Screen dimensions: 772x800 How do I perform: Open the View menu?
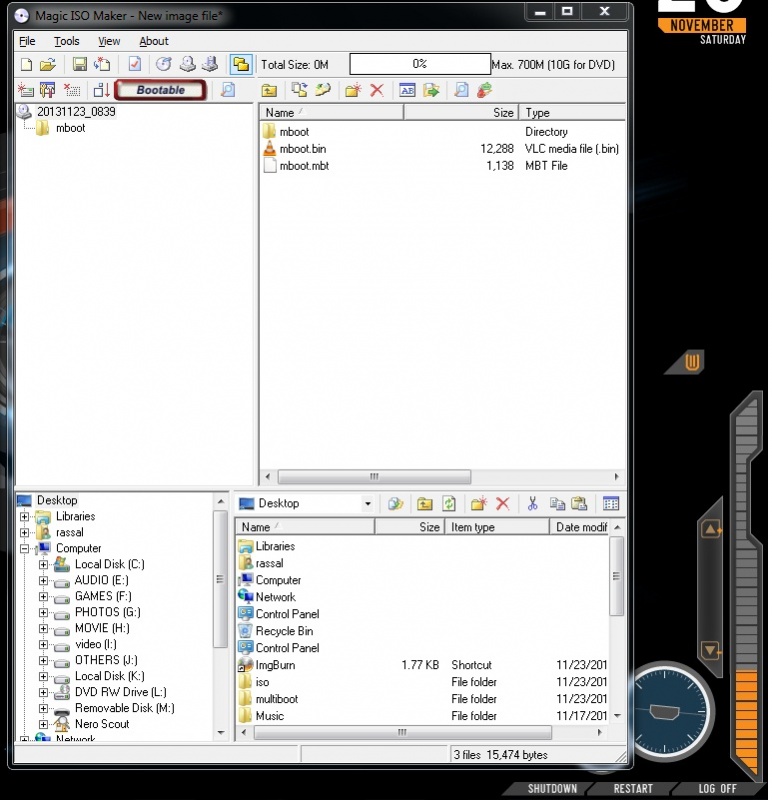pyautogui.click(x=109, y=41)
